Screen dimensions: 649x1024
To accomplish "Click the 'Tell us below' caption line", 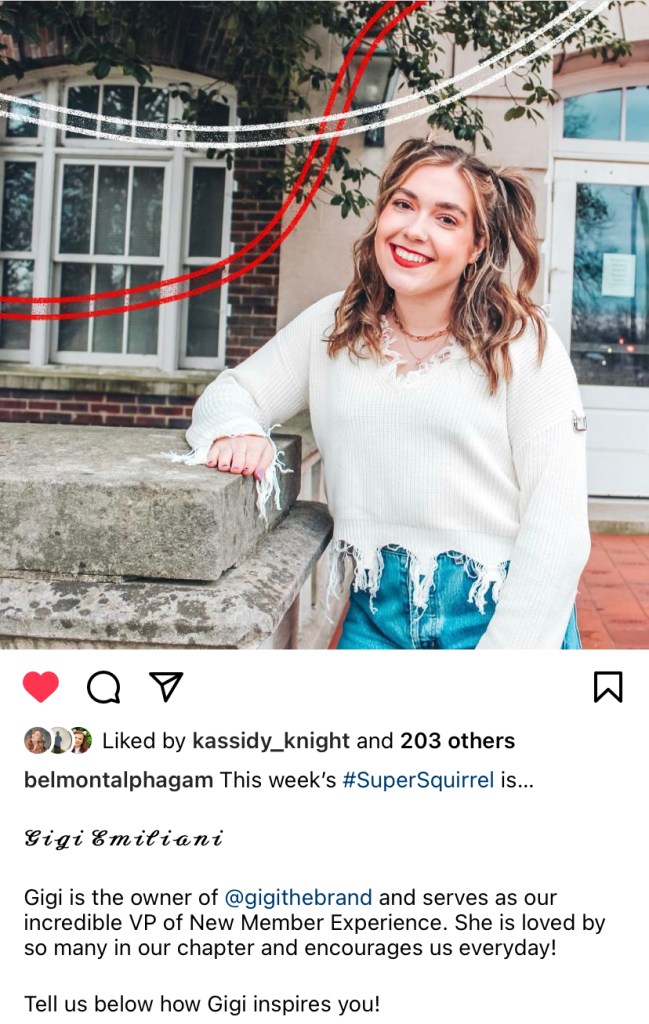I will click(x=202, y=1004).
